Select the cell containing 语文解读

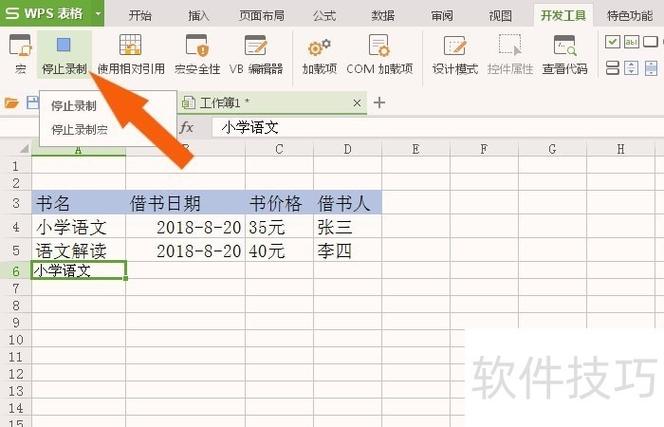tap(78, 251)
